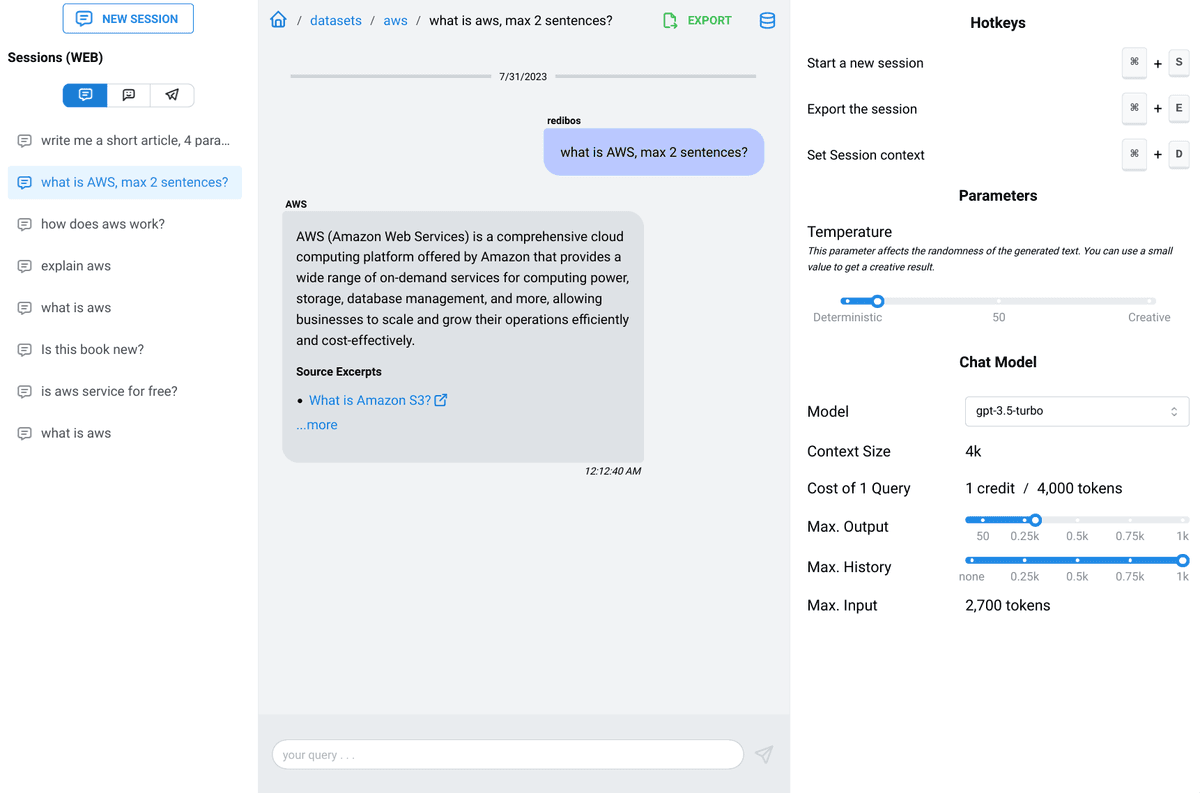
Task: Follow the 'What is Amazon S3?' link
Action: pos(369,399)
